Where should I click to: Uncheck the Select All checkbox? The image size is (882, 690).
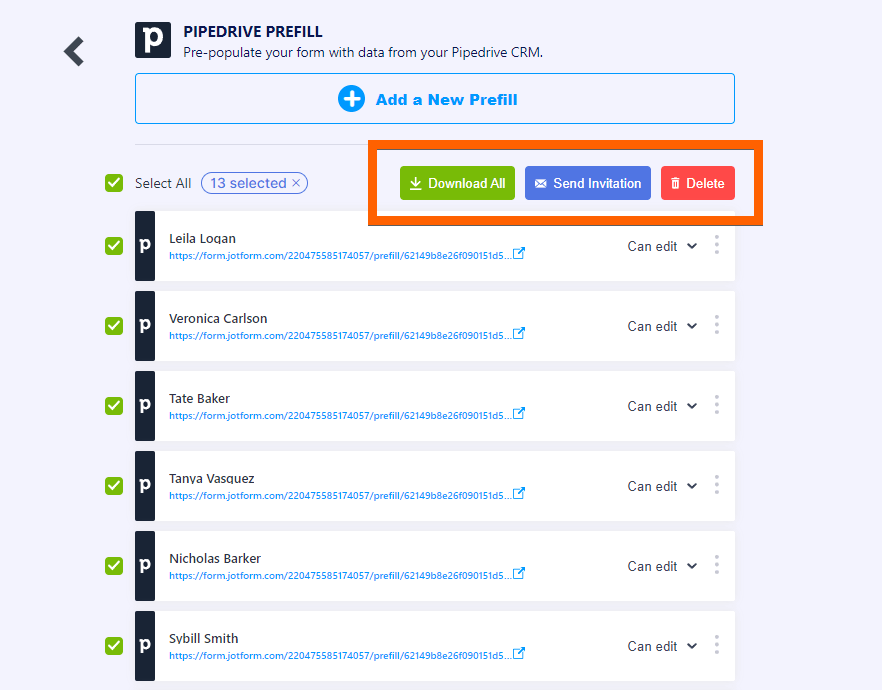114,183
